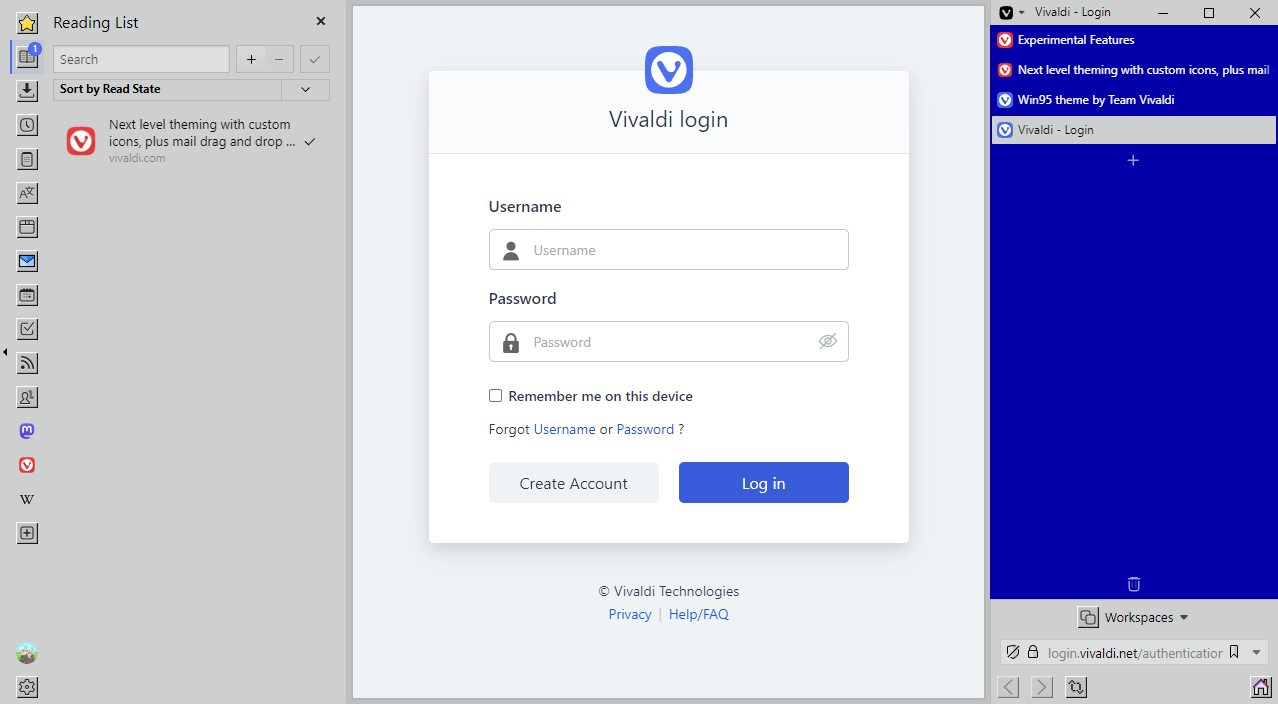
Task: Click the Log in button
Action: tap(764, 483)
